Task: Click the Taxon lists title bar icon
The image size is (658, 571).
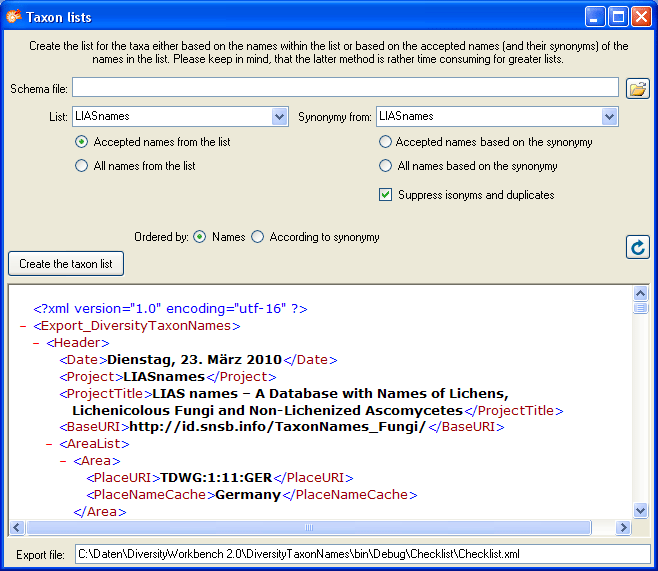Action: (x=14, y=16)
